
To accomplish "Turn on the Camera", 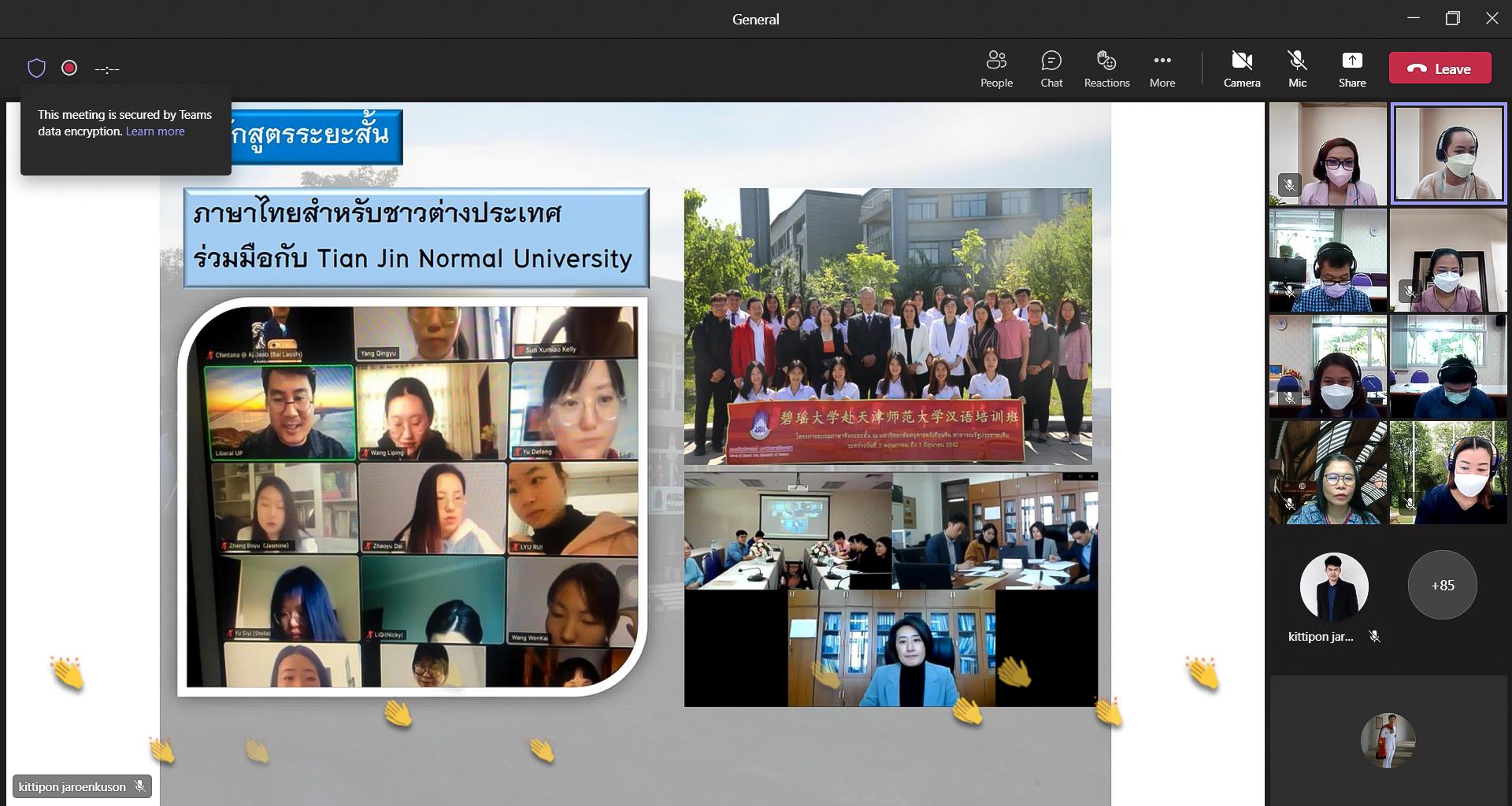I will (1242, 68).
